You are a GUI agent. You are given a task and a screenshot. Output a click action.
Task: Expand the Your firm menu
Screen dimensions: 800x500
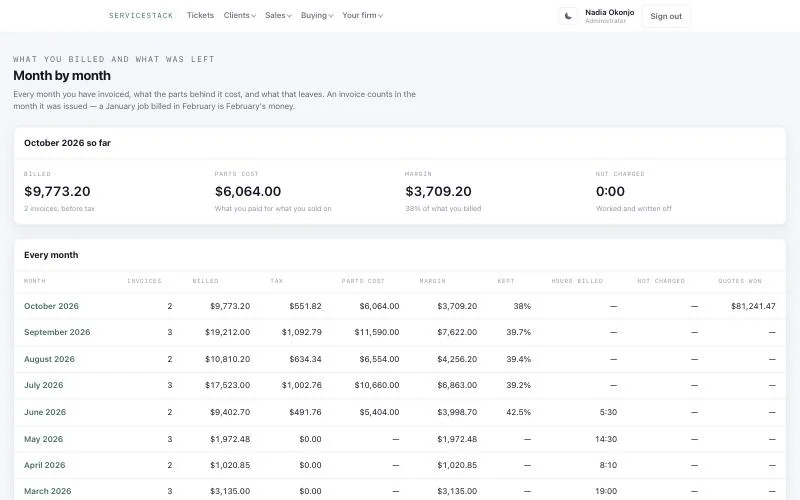(362, 15)
